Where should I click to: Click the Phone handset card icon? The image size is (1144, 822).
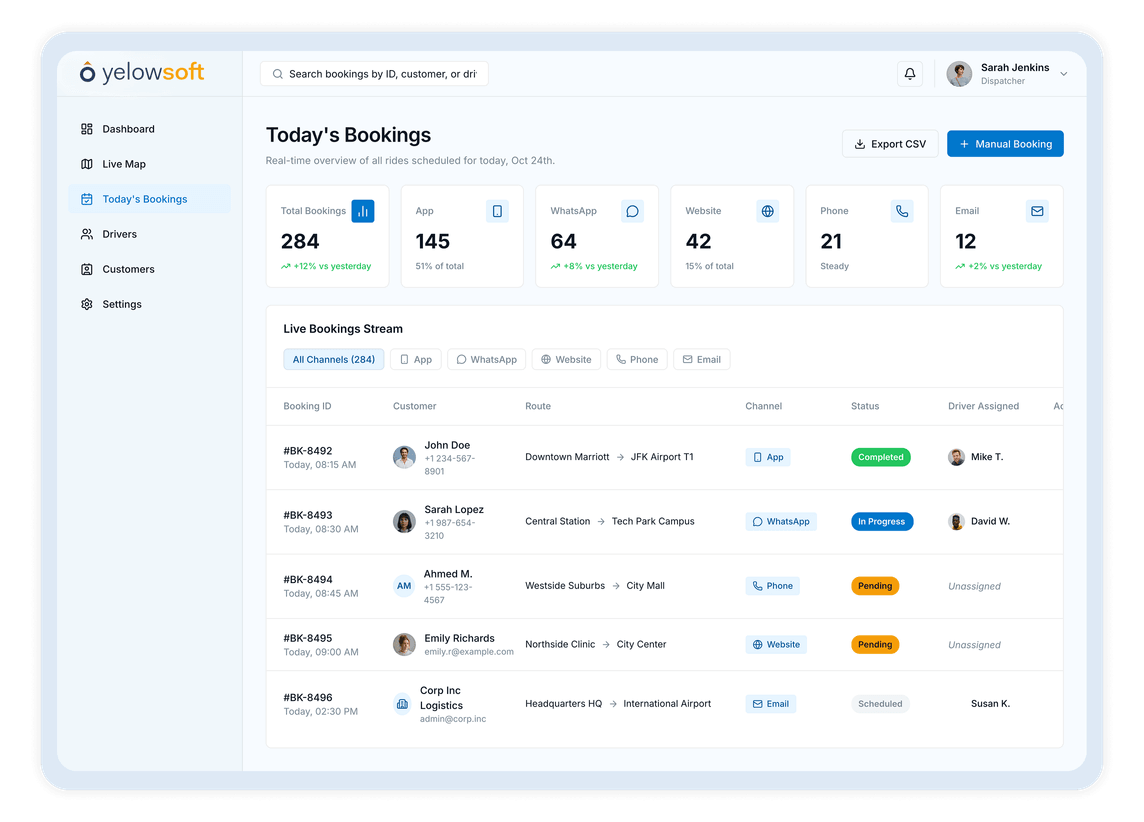pos(902,211)
